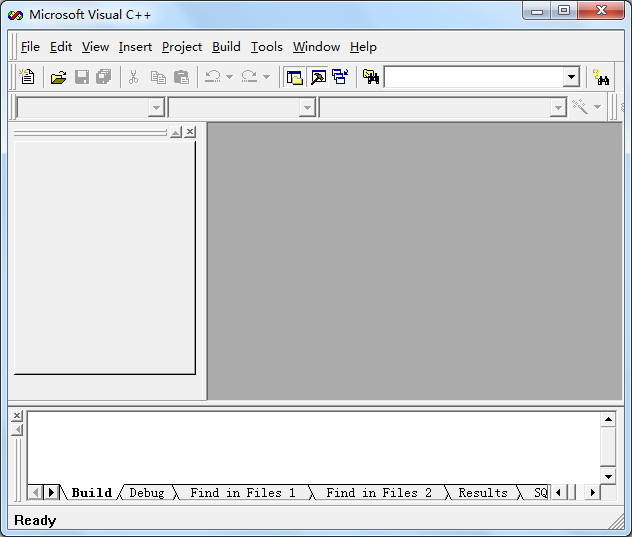
Task: Click the Undo arrow icon
Action: [x=212, y=77]
